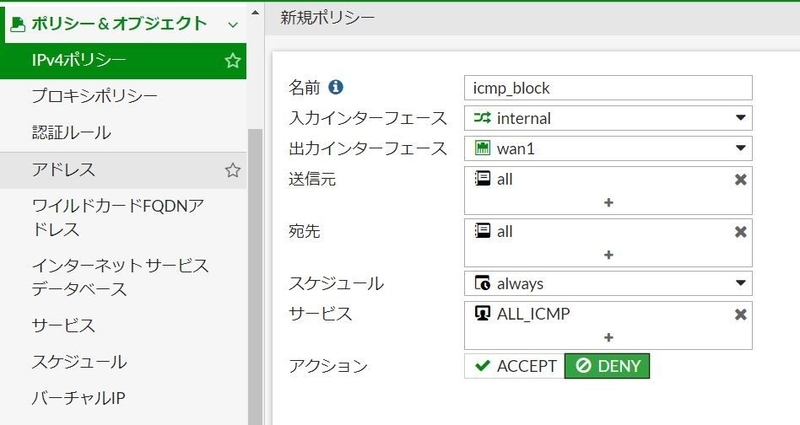Open the バーチャルIP sidebar item
Image resolution: width=800 pixels, height=425 pixels.
click(123, 398)
